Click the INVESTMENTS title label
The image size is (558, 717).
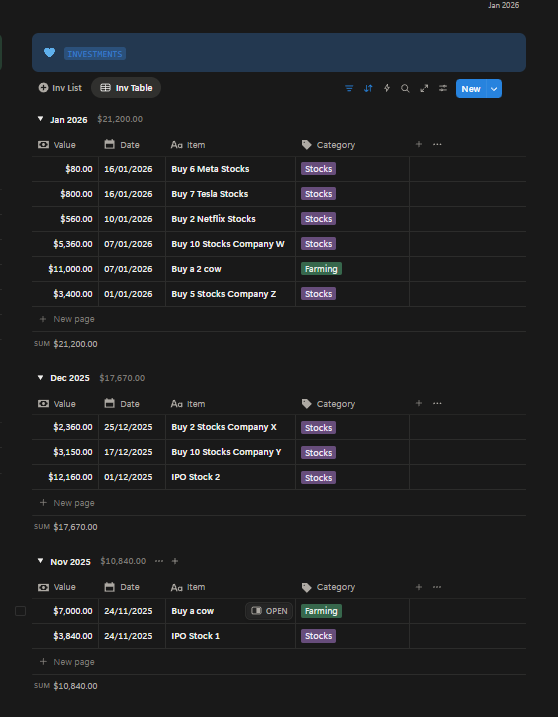pyautogui.click(x=95, y=54)
